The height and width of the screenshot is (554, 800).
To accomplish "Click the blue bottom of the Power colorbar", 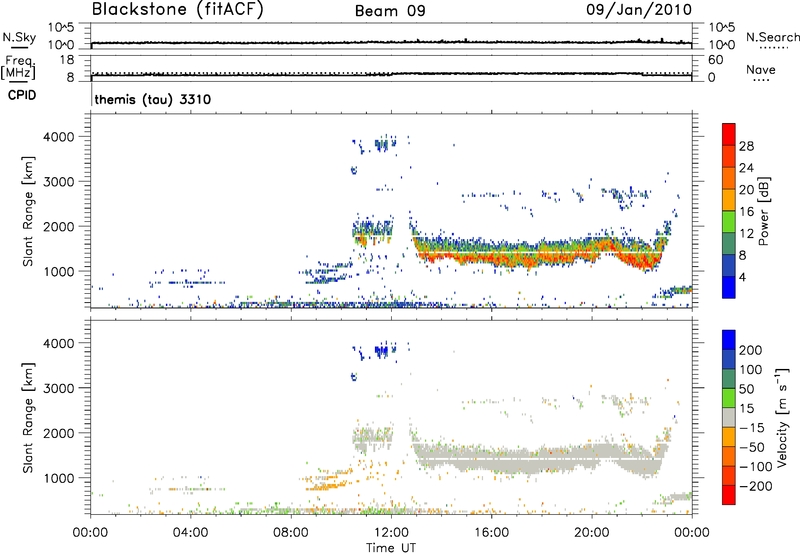I will coord(729,287).
